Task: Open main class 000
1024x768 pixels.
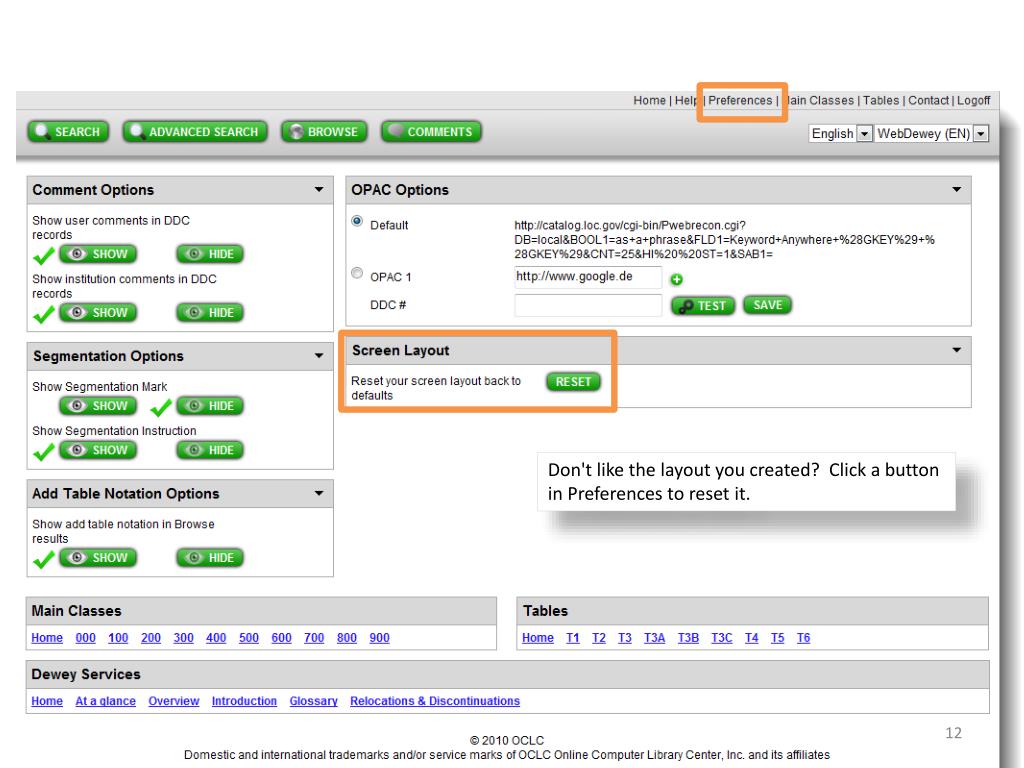Action: (86, 637)
